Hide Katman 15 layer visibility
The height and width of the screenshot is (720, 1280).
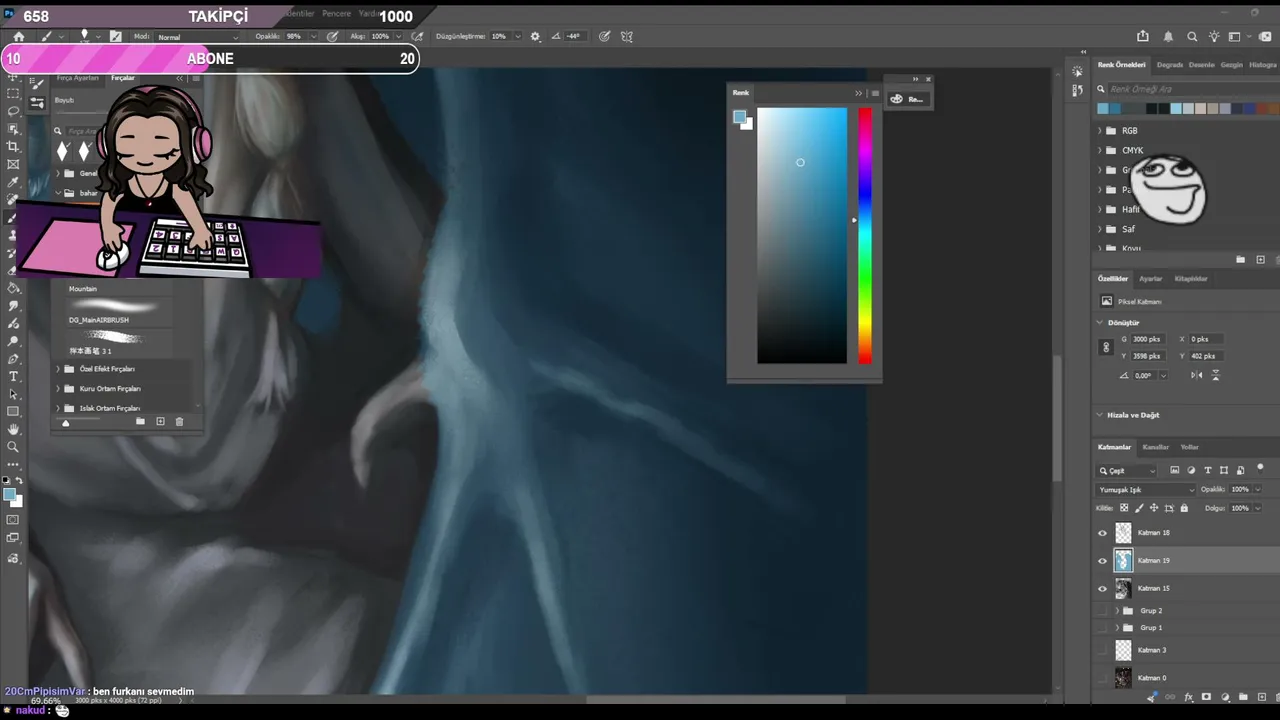pyautogui.click(x=1103, y=589)
